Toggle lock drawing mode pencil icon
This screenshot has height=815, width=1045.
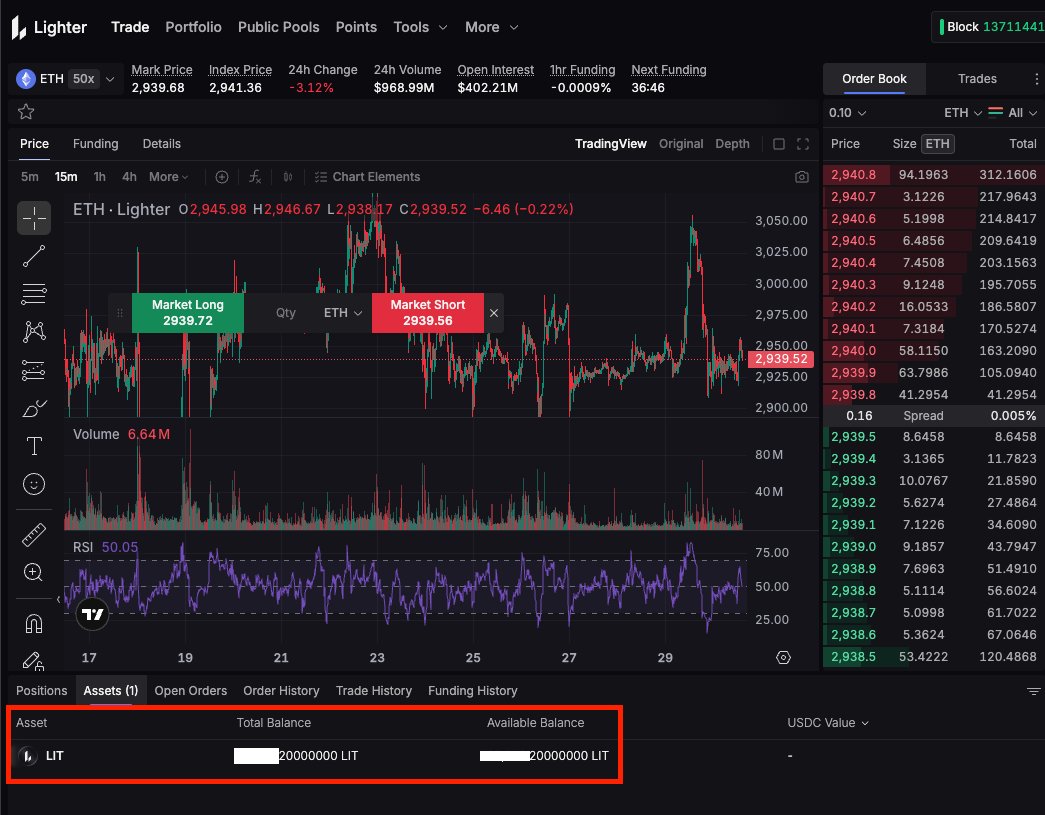[34, 661]
